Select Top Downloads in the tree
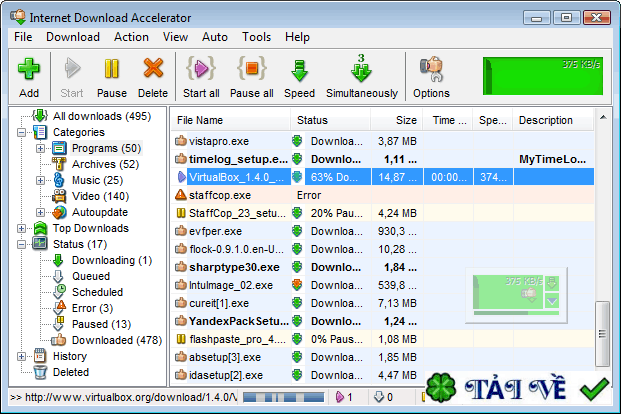Image resolution: width=621 pixels, height=414 pixels. (x=91, y=228)
